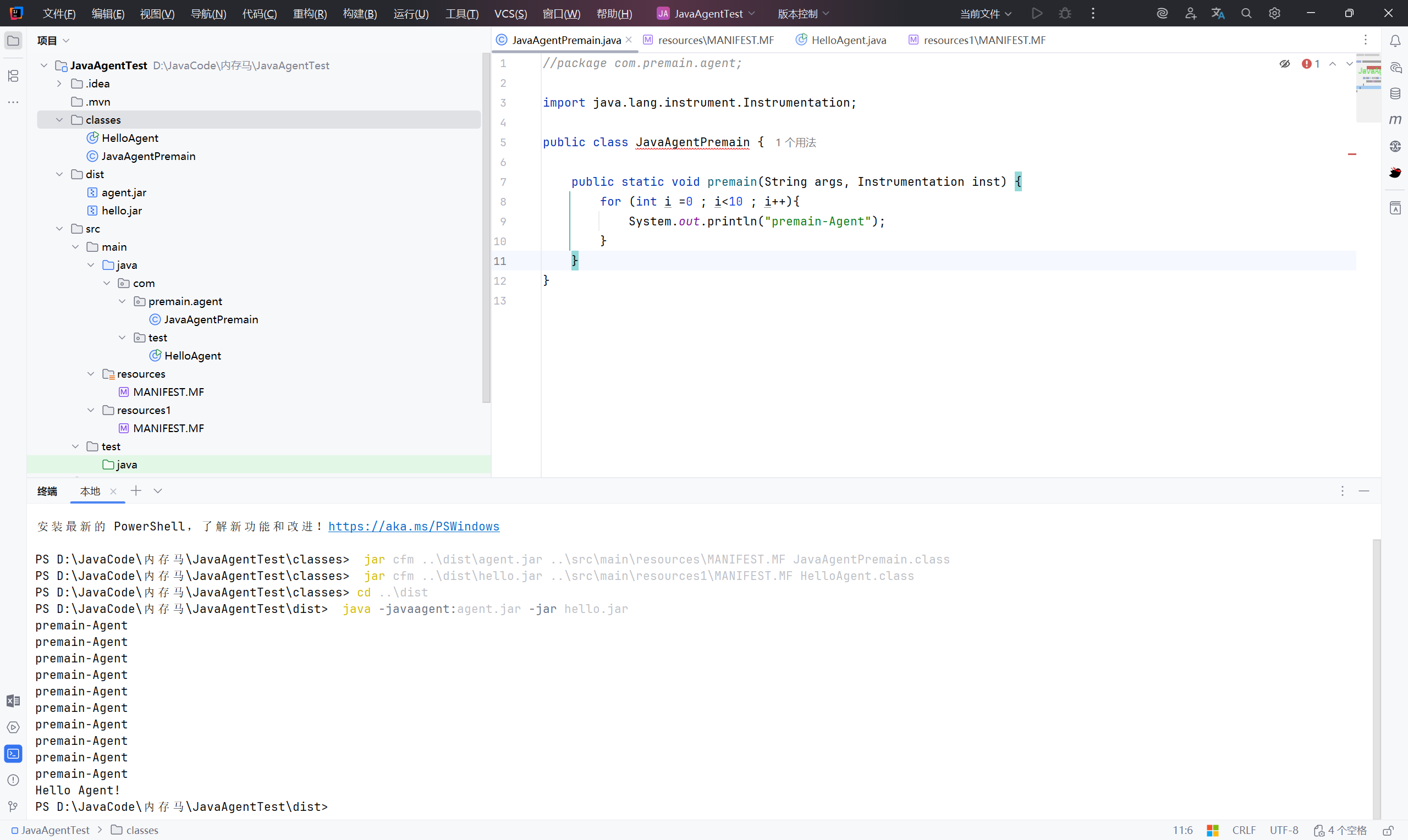Open the aka.ms/PSWindows link

[x=413, y=527]
